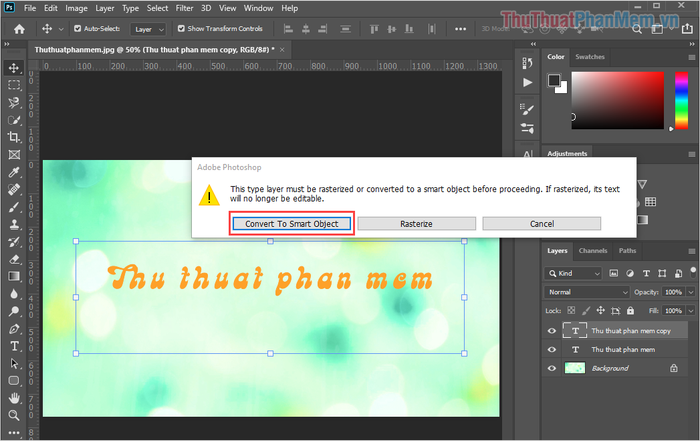Open the Fill slider dropdown arrow
700x441 pixels.
tap(691, 310)
